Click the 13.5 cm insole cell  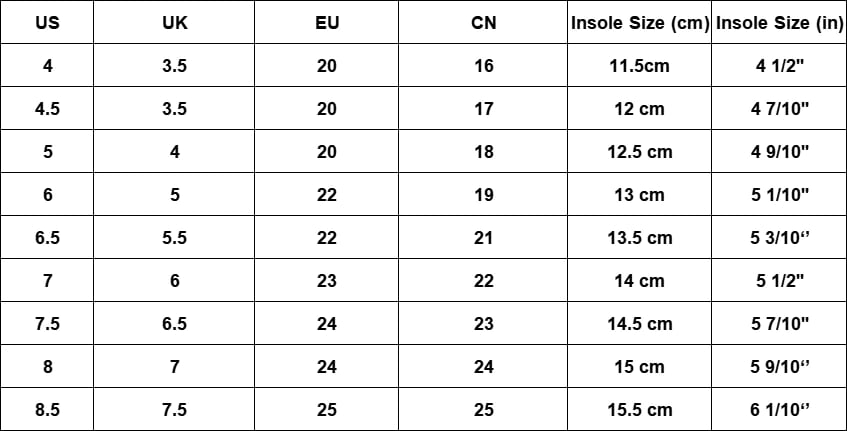click(x=639, y=238)
